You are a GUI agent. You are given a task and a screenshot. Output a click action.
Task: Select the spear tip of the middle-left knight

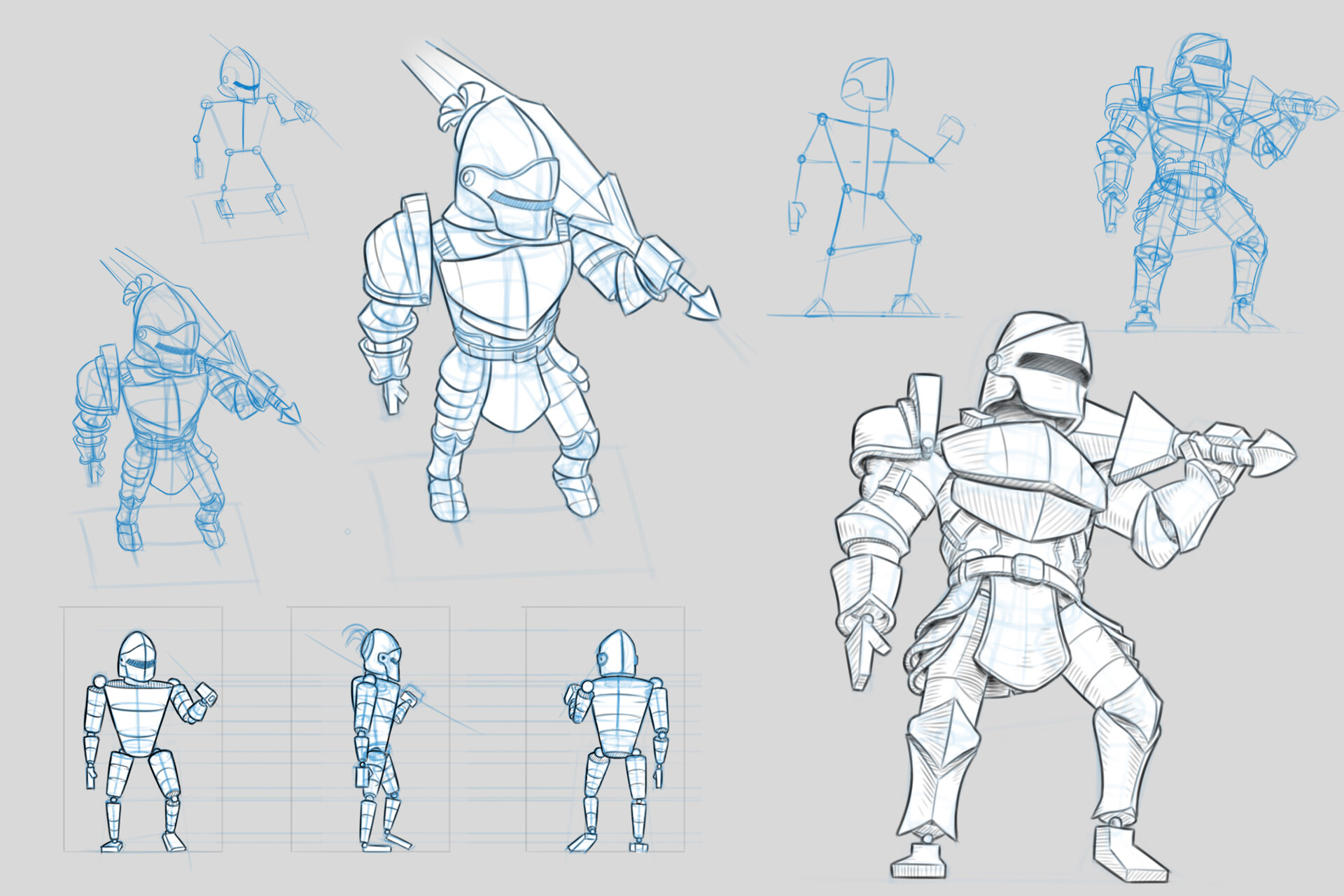[x=290, y=413]
